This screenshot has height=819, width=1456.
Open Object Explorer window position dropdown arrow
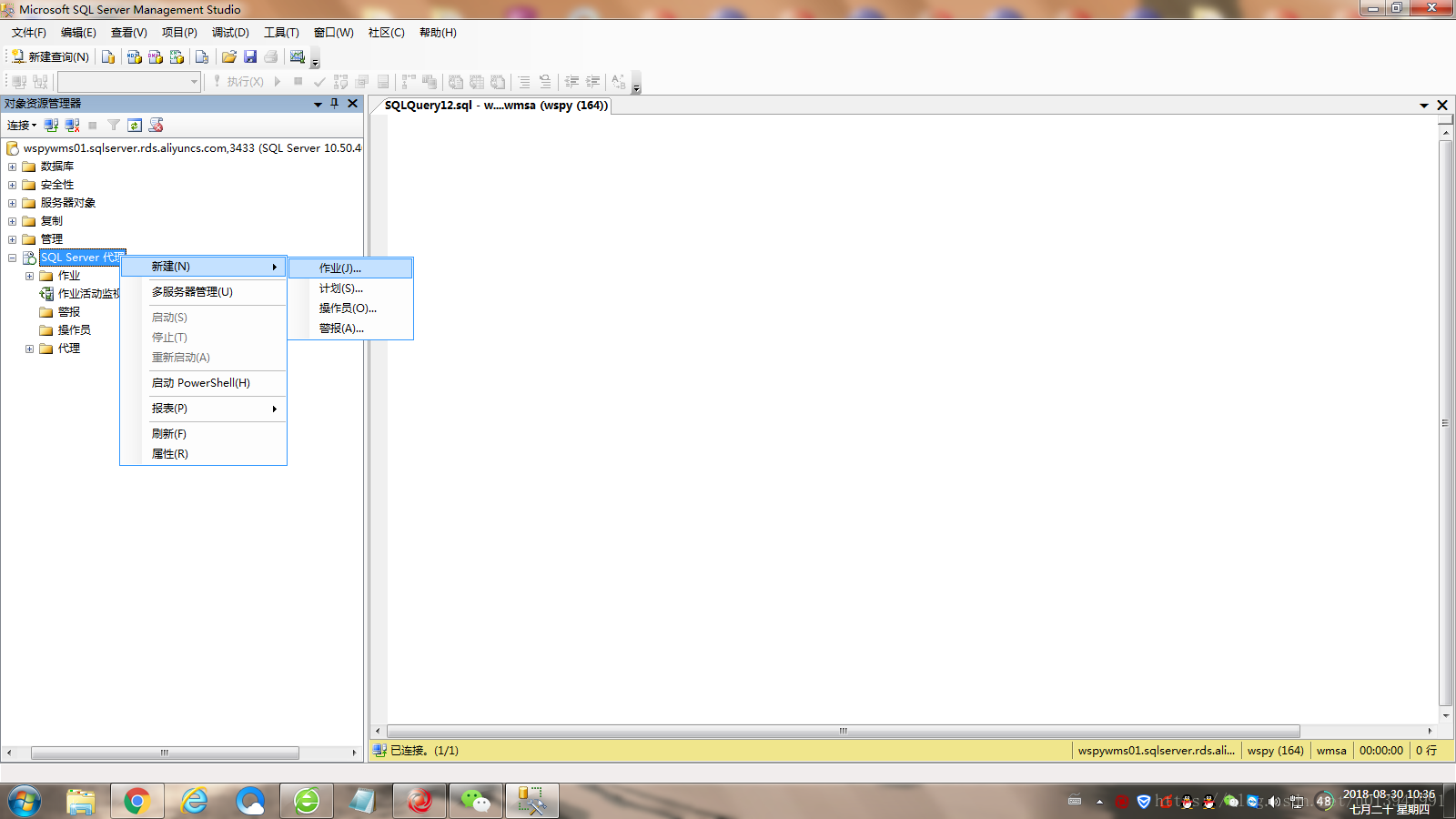coord(318,104)
